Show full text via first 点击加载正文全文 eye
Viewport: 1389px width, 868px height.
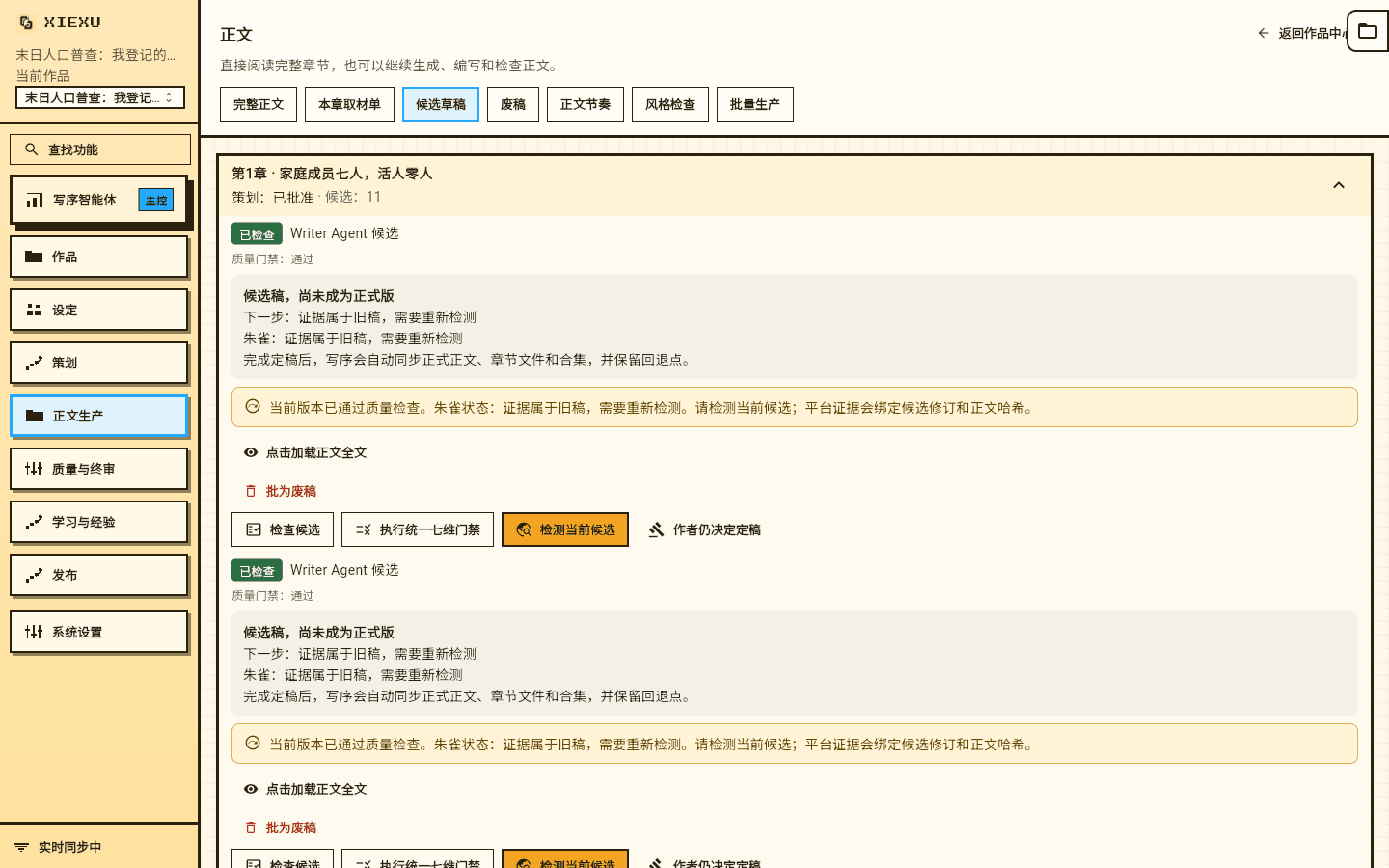pos(251,452)
